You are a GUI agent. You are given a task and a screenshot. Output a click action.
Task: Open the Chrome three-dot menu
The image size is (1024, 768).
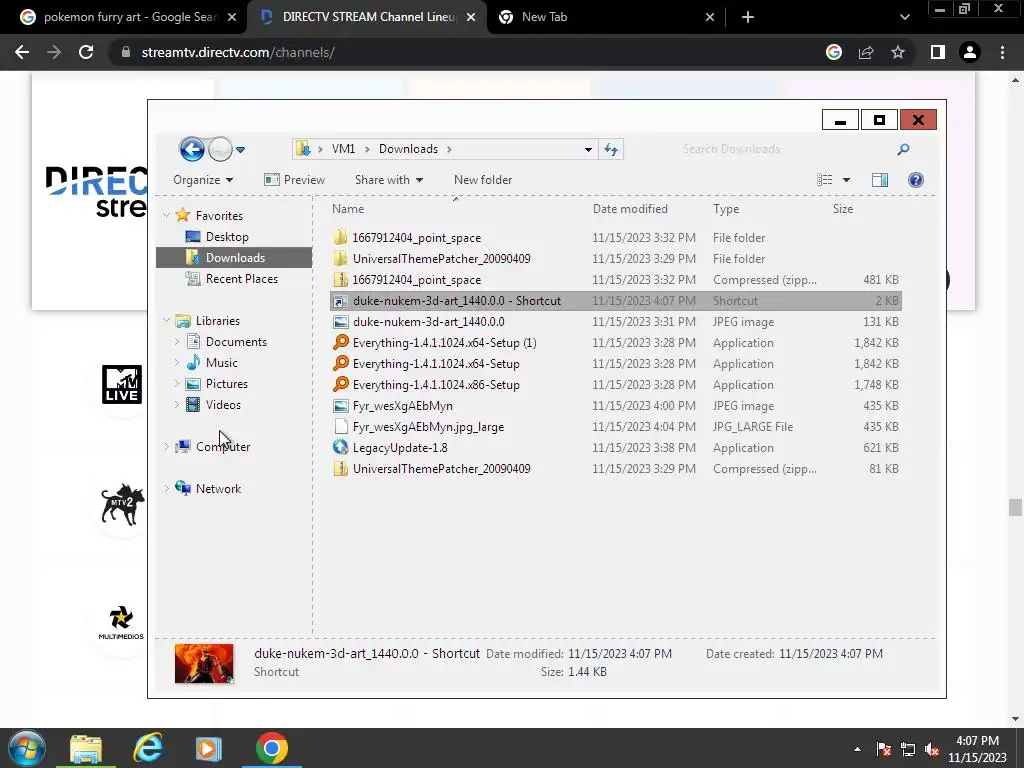tap(1002, 52)
